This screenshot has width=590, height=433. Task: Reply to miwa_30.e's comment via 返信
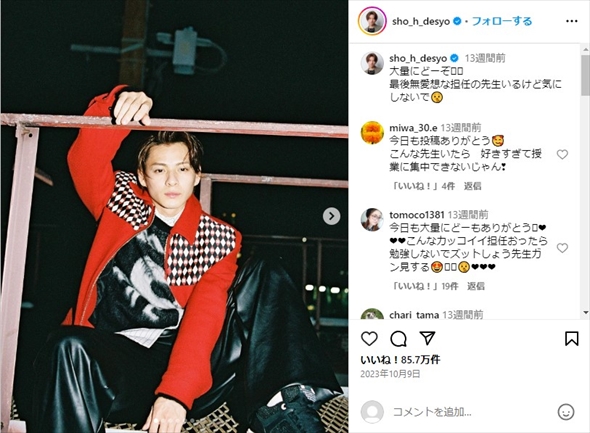pos(472,186)
